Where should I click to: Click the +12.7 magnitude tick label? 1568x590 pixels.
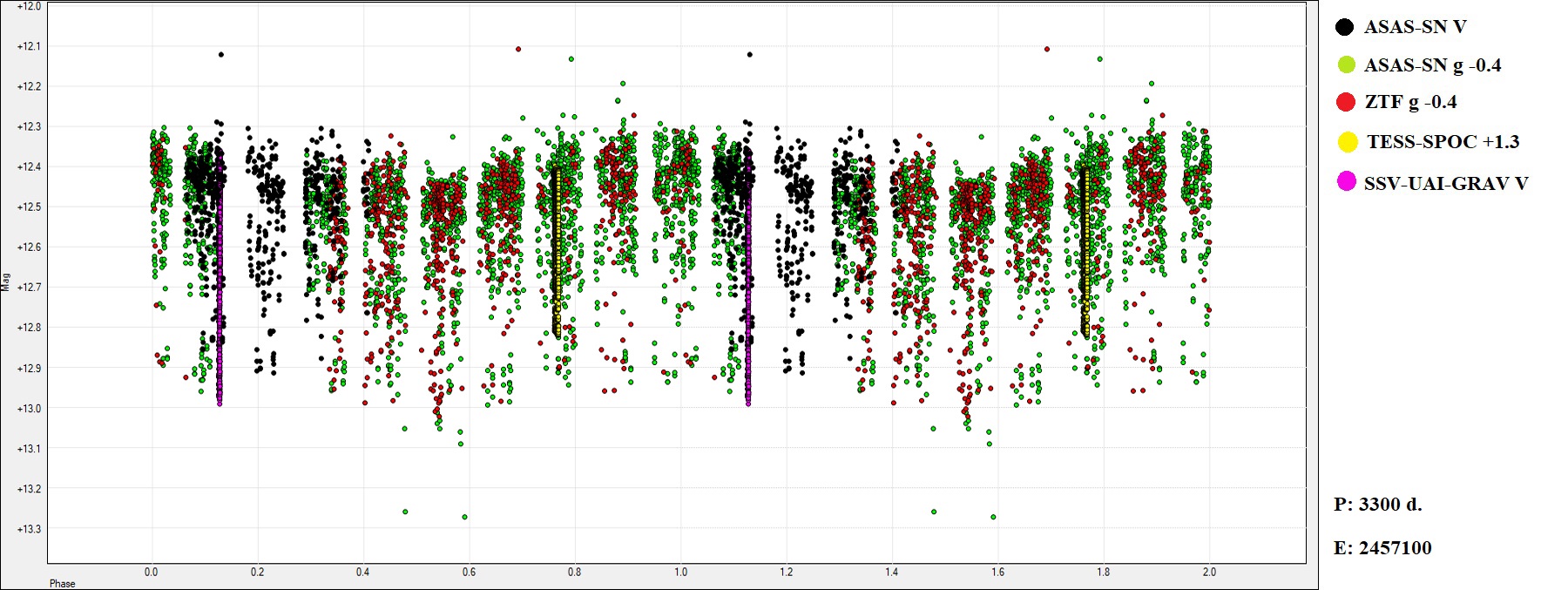(29, 287)
